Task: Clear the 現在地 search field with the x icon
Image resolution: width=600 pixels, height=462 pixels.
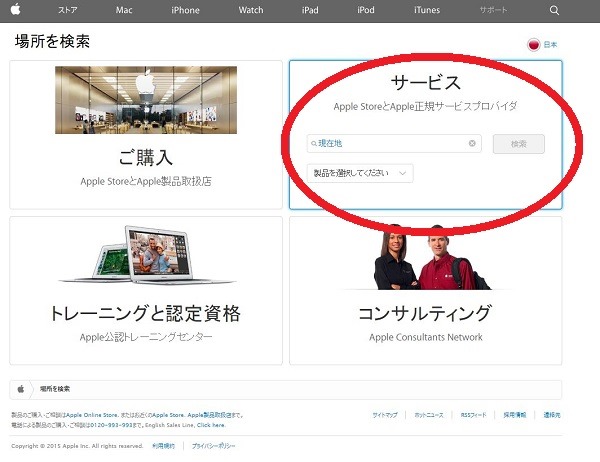Action: tap(472, 143)
